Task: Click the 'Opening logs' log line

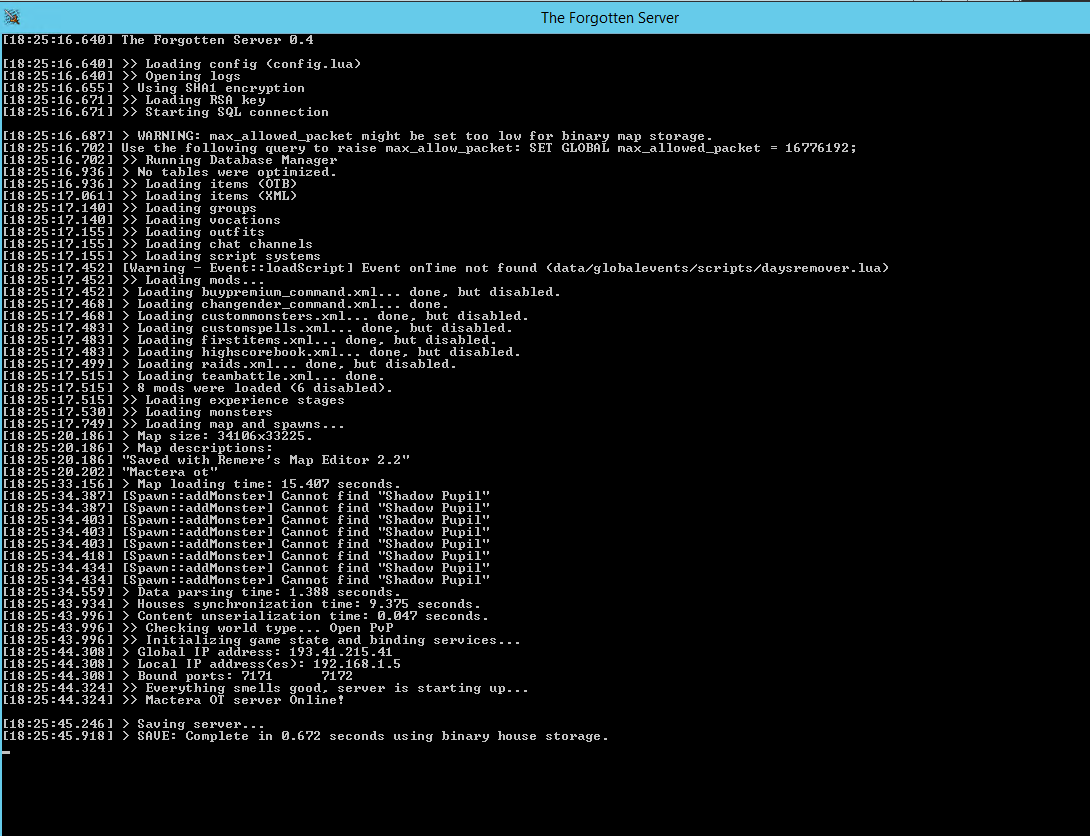Action: tap(122, 76)
